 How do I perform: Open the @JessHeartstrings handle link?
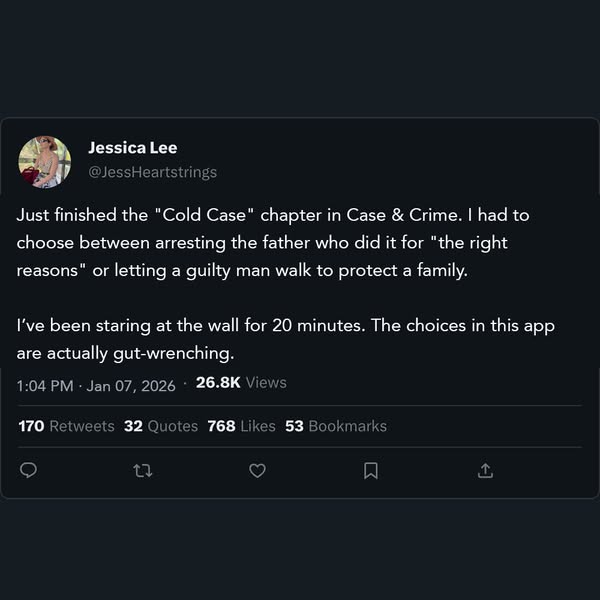pos(153,172)
